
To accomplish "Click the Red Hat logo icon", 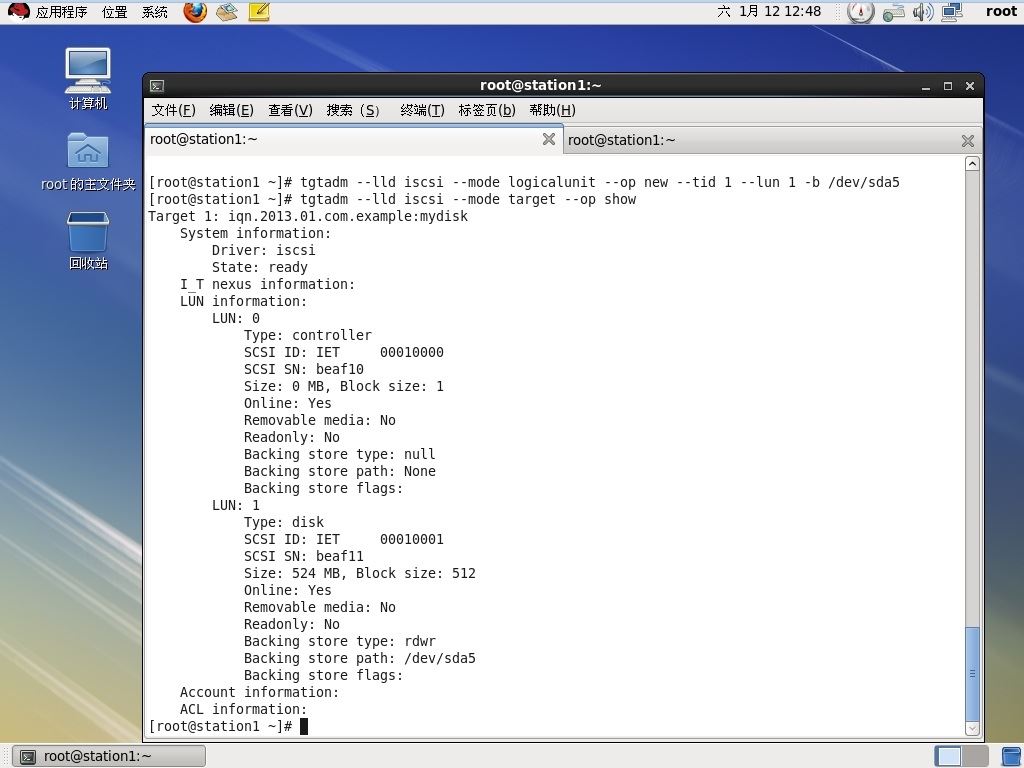I will click(18, 12).
